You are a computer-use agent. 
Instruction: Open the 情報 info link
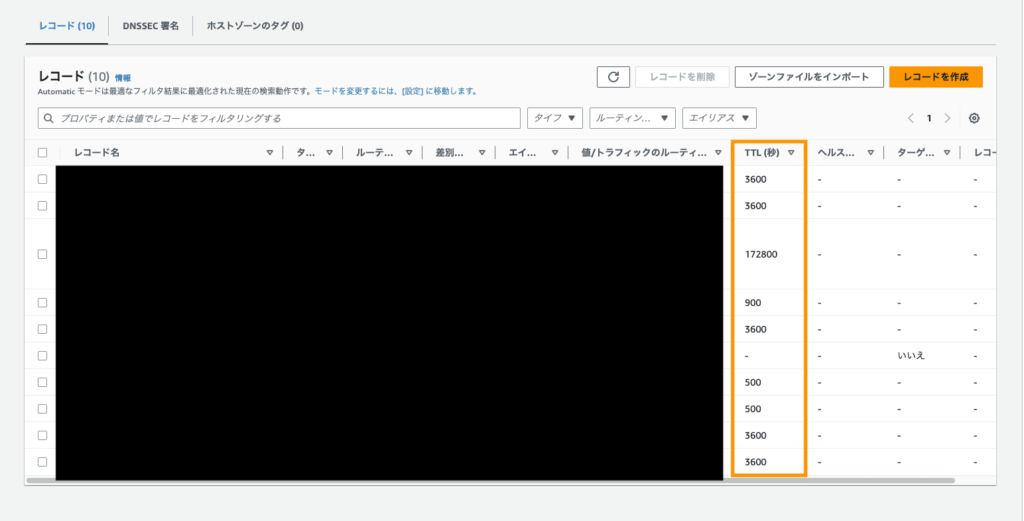coord(123,78)
